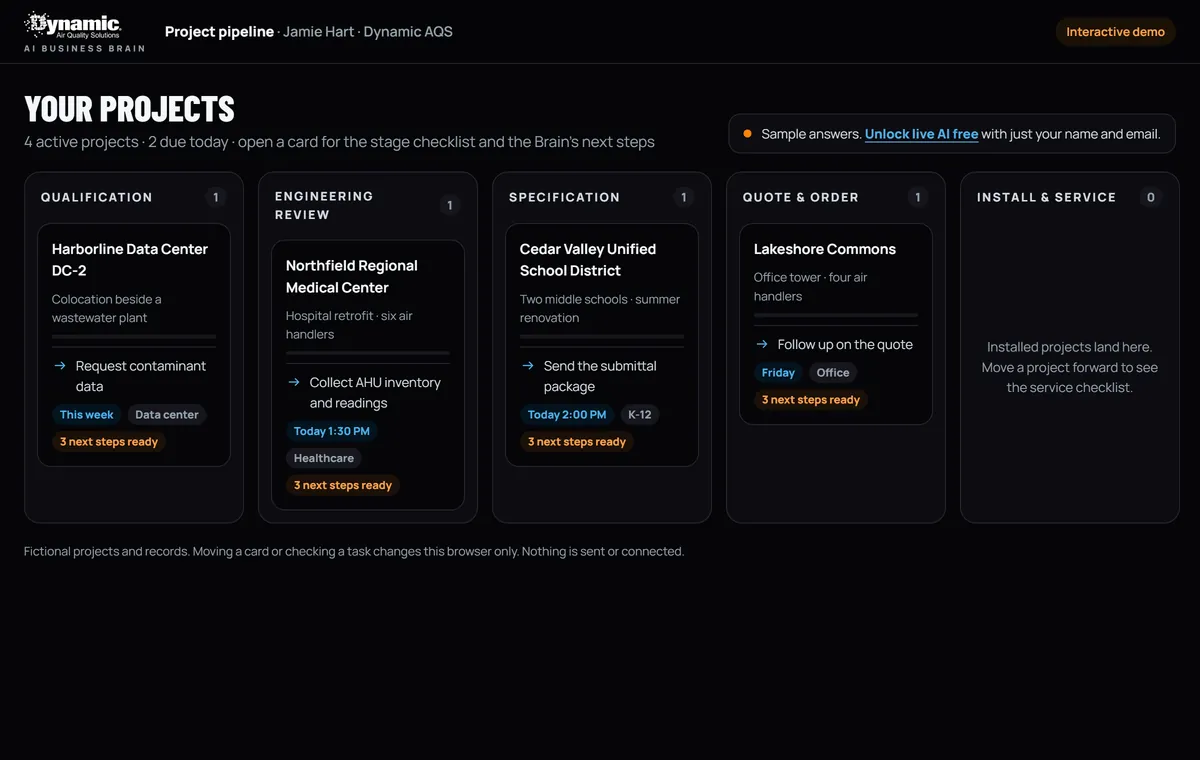Image resolution: width=1200 pixels, height=760 pixels.
Task: Click the Cedar Valley card progress bar
Action: tap(602, 337)
